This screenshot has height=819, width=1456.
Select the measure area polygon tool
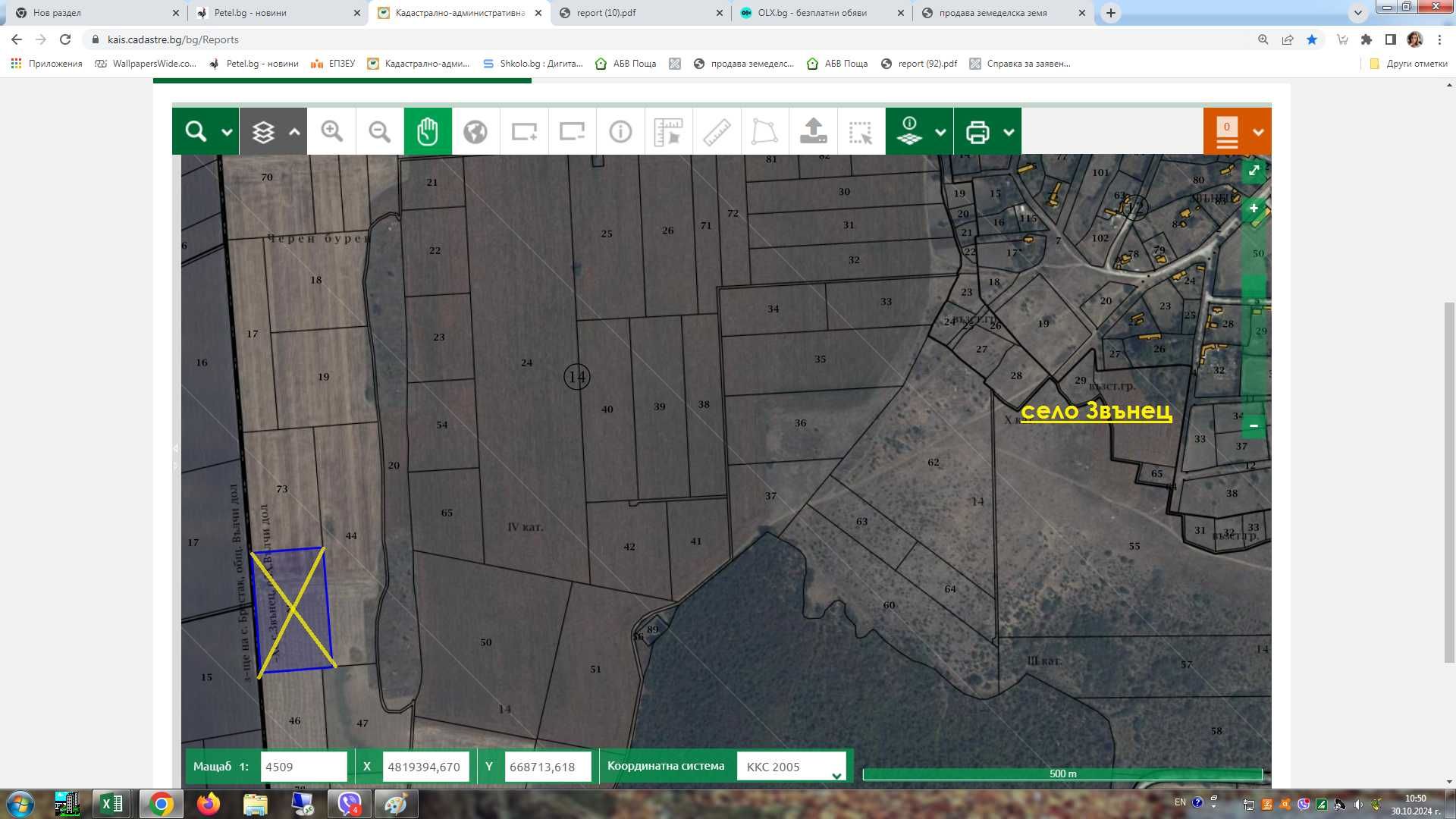coord(764,131)
